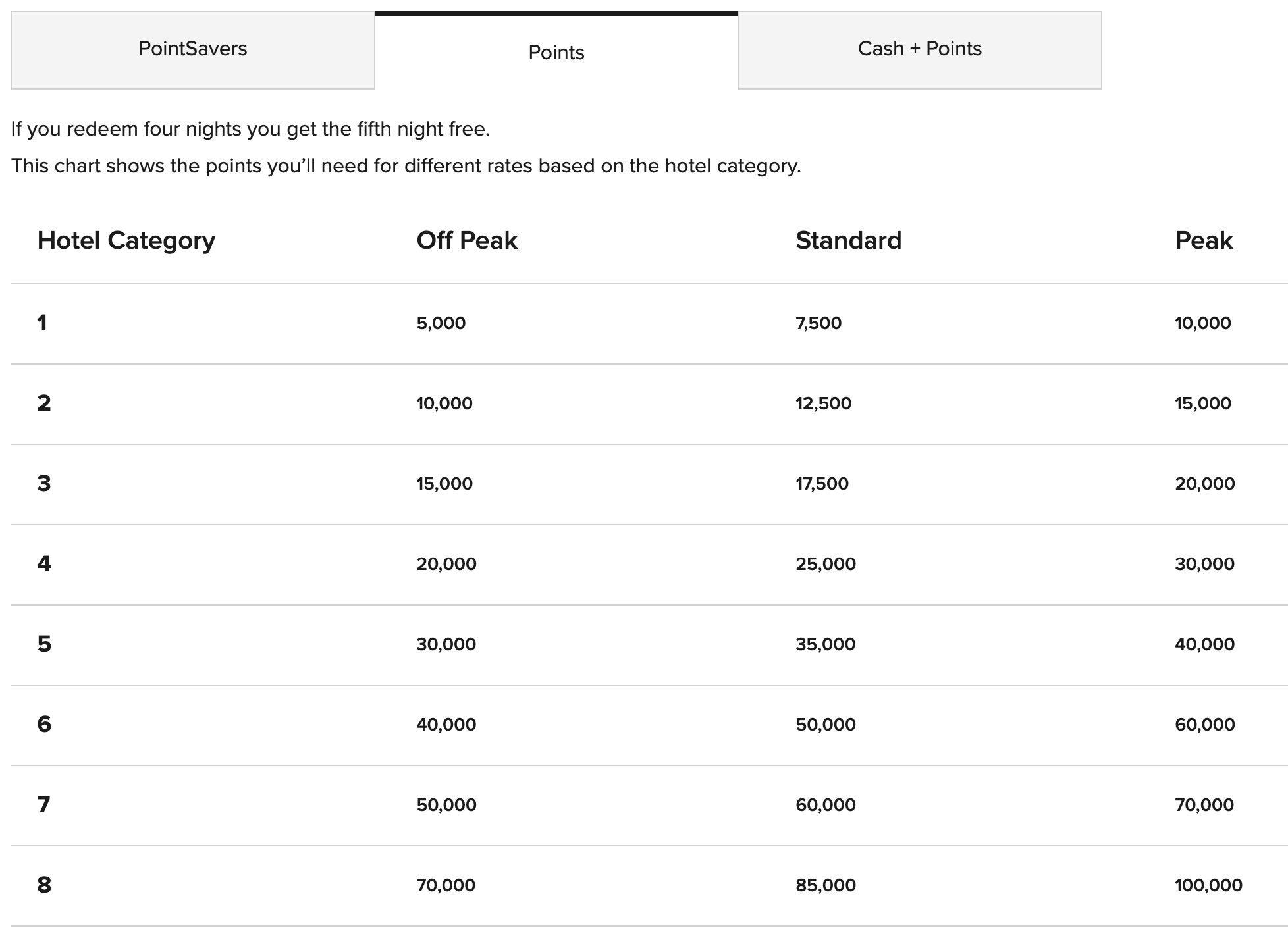
Task: Click the 100,000 Peak points value
Action: pyautogui.click(x=1208, y=885)
